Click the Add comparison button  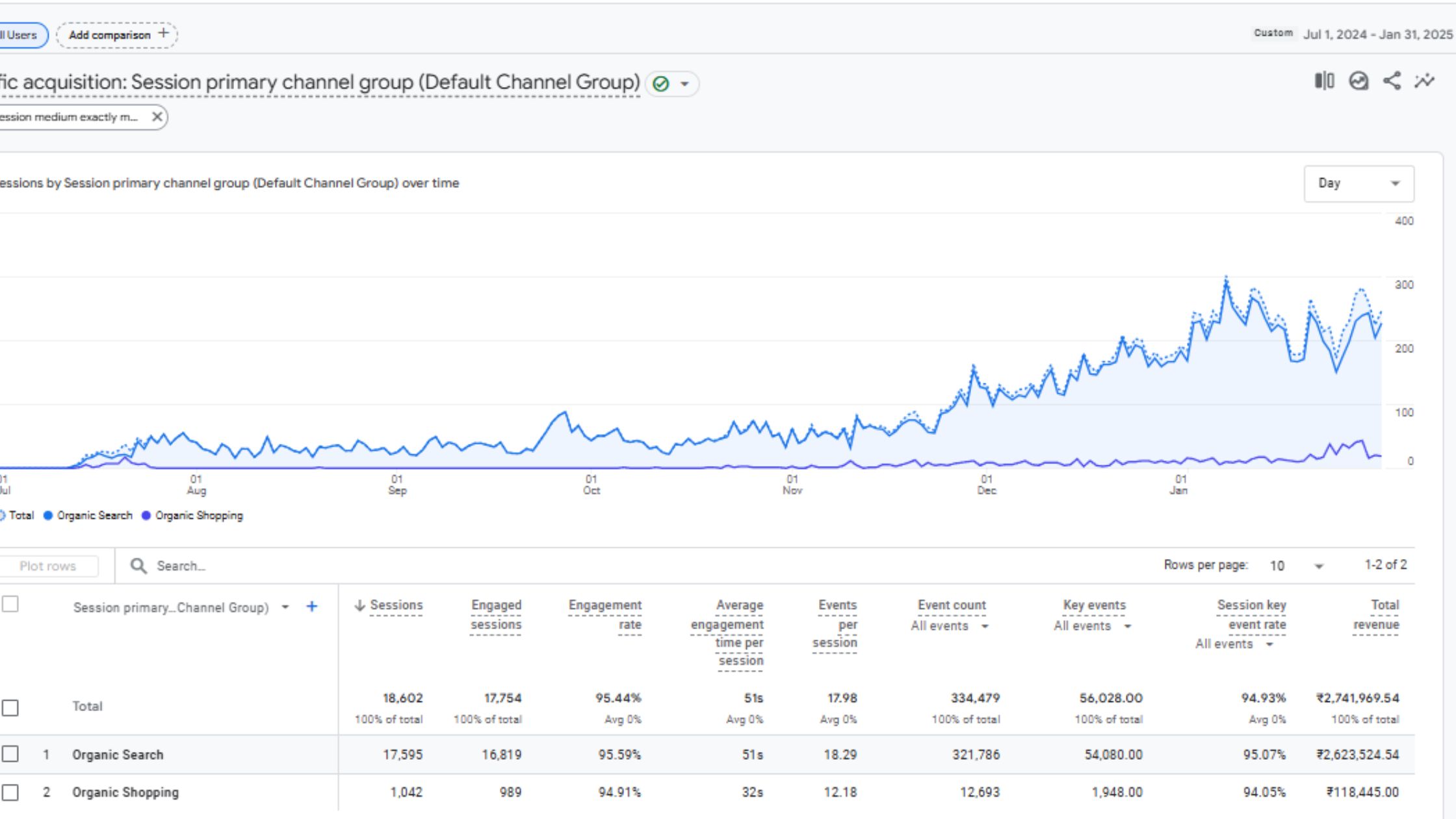117,34
